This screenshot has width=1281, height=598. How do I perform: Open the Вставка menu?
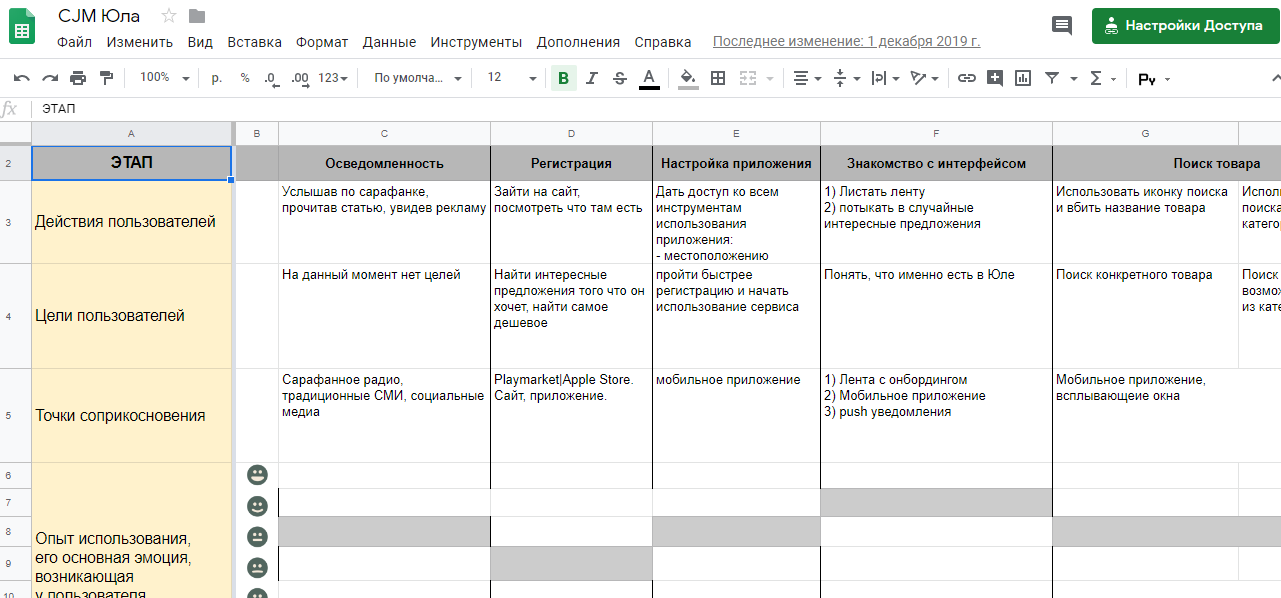click(x=254, y=42)
